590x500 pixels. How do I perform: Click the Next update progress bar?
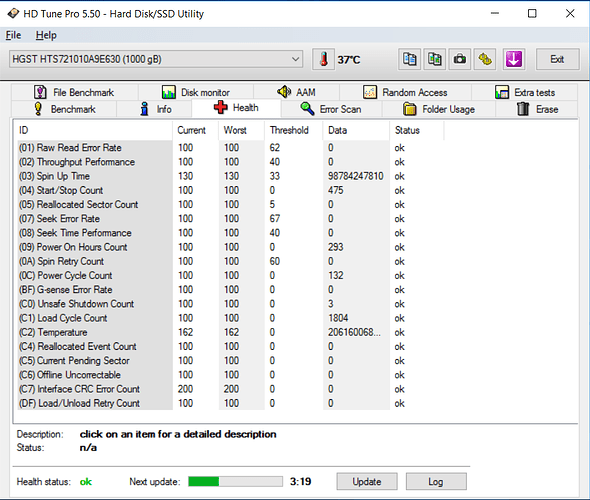tap(236, 482)
